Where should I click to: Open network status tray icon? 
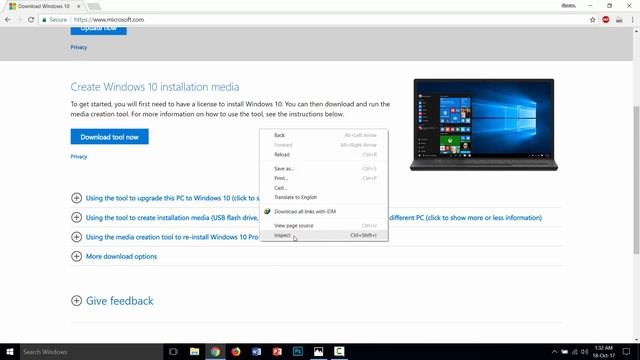[575, 352]
